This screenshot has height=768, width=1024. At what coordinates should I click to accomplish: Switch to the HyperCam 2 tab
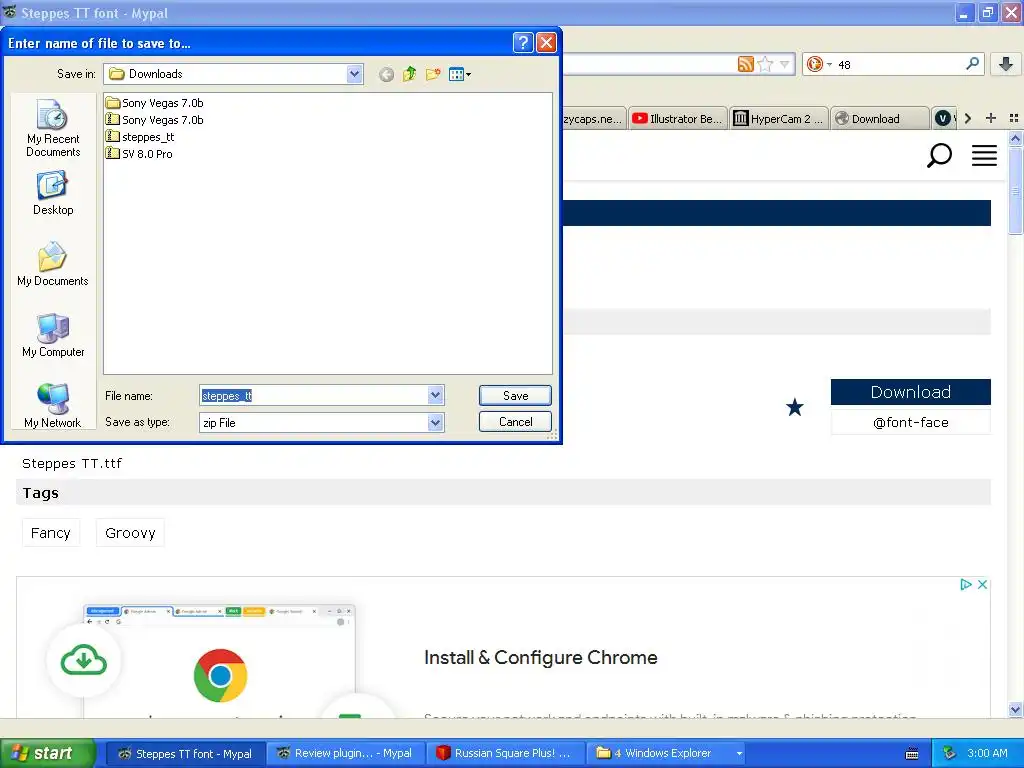[778, 119]
